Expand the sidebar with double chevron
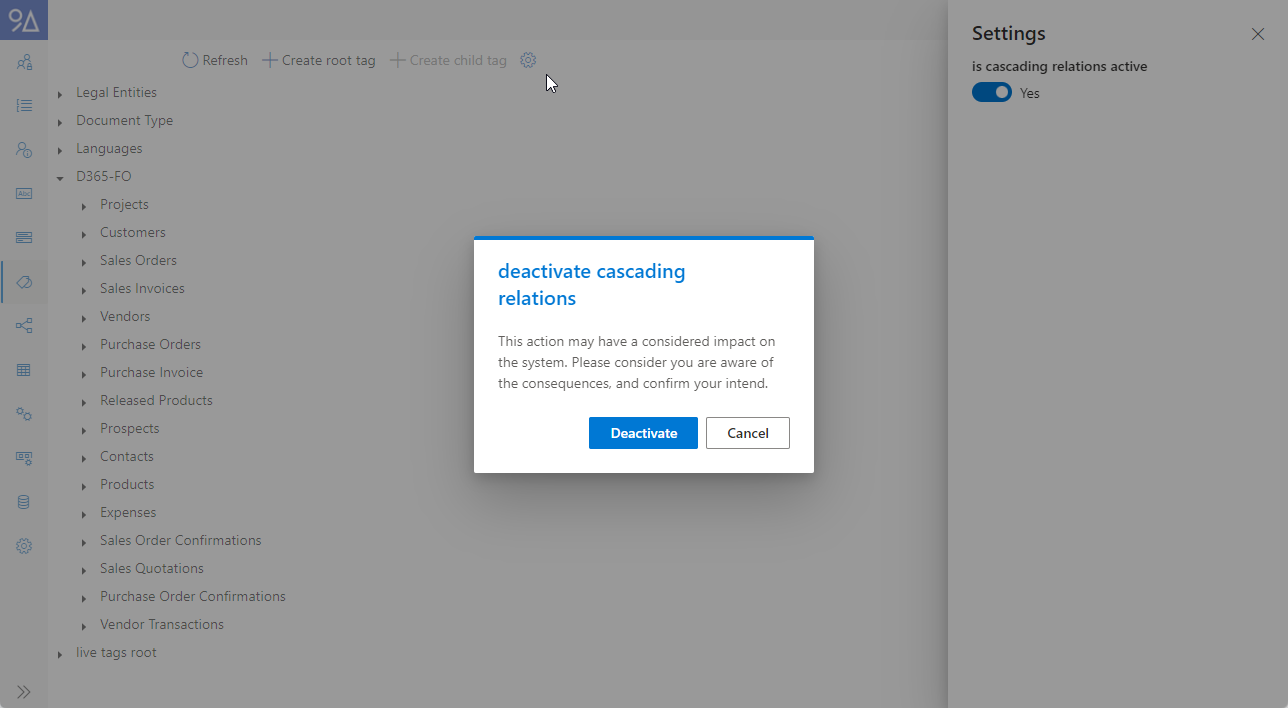The image size is (1288, 708). point(24,692)
